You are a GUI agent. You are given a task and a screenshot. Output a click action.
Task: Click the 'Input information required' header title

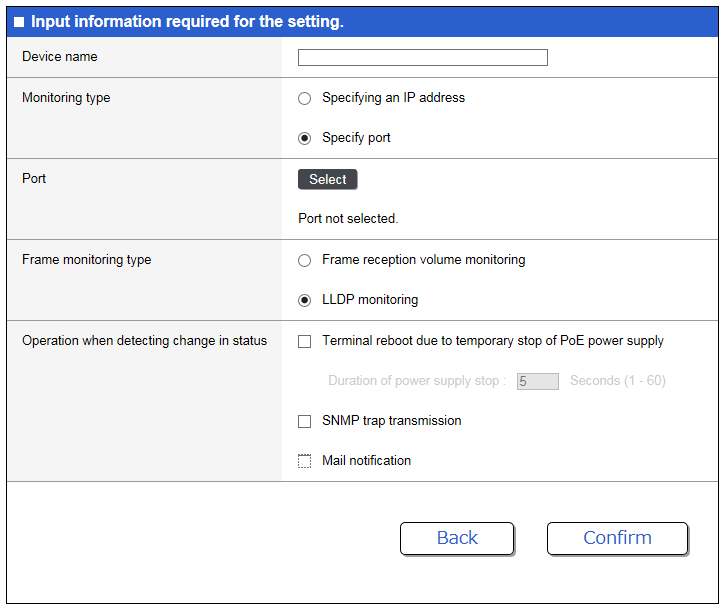pyautogui.click(x=187, y=22)
